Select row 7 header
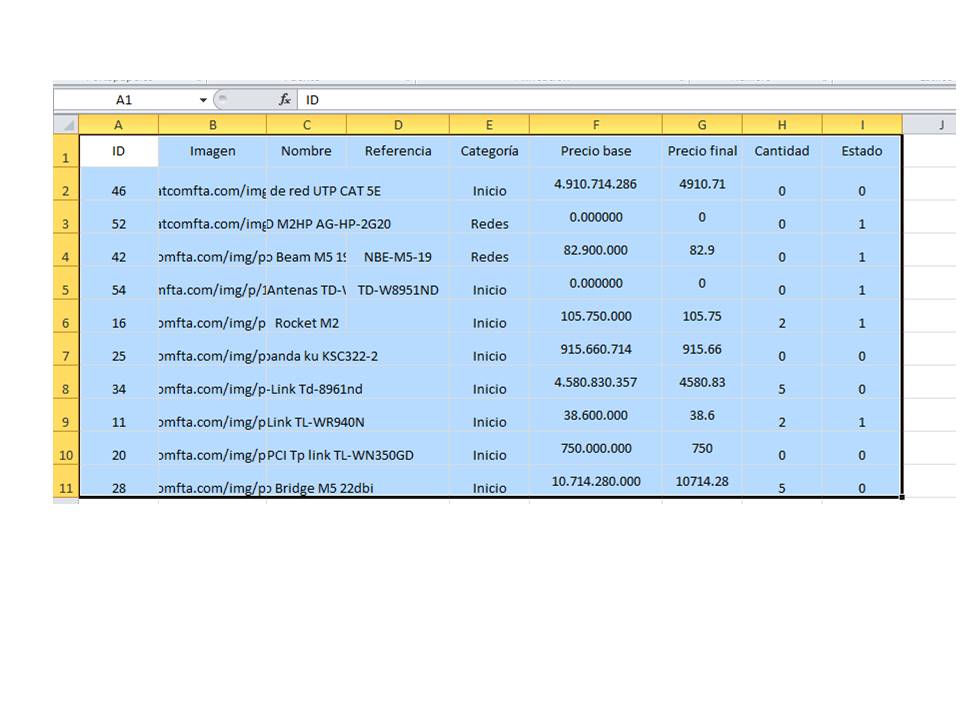 [66, 349]
